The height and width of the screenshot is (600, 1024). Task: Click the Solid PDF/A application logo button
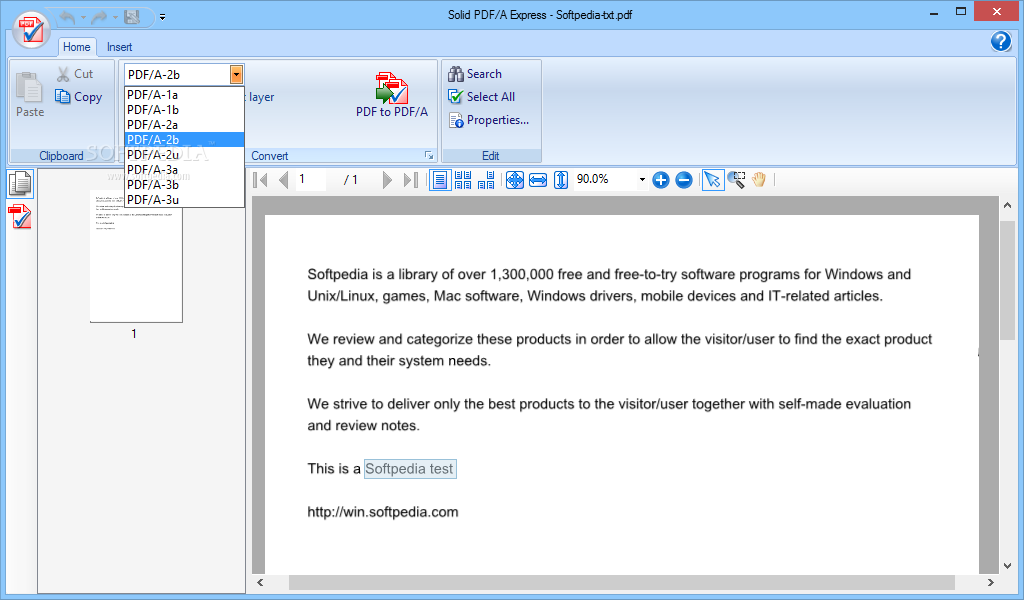31,30
